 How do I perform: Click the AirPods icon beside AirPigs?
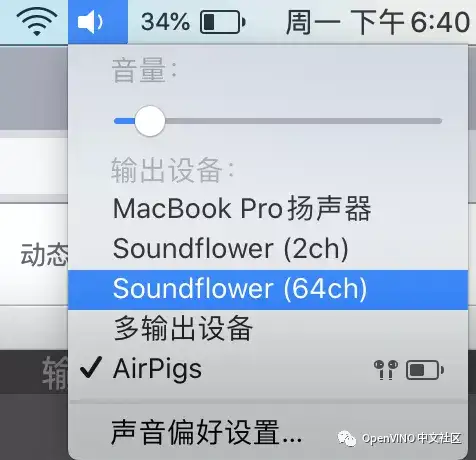point(386,370)
